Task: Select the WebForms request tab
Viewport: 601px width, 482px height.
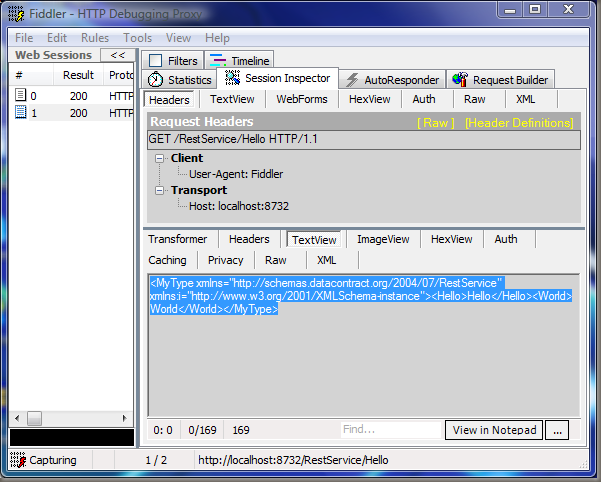Action: pos(302,99)
